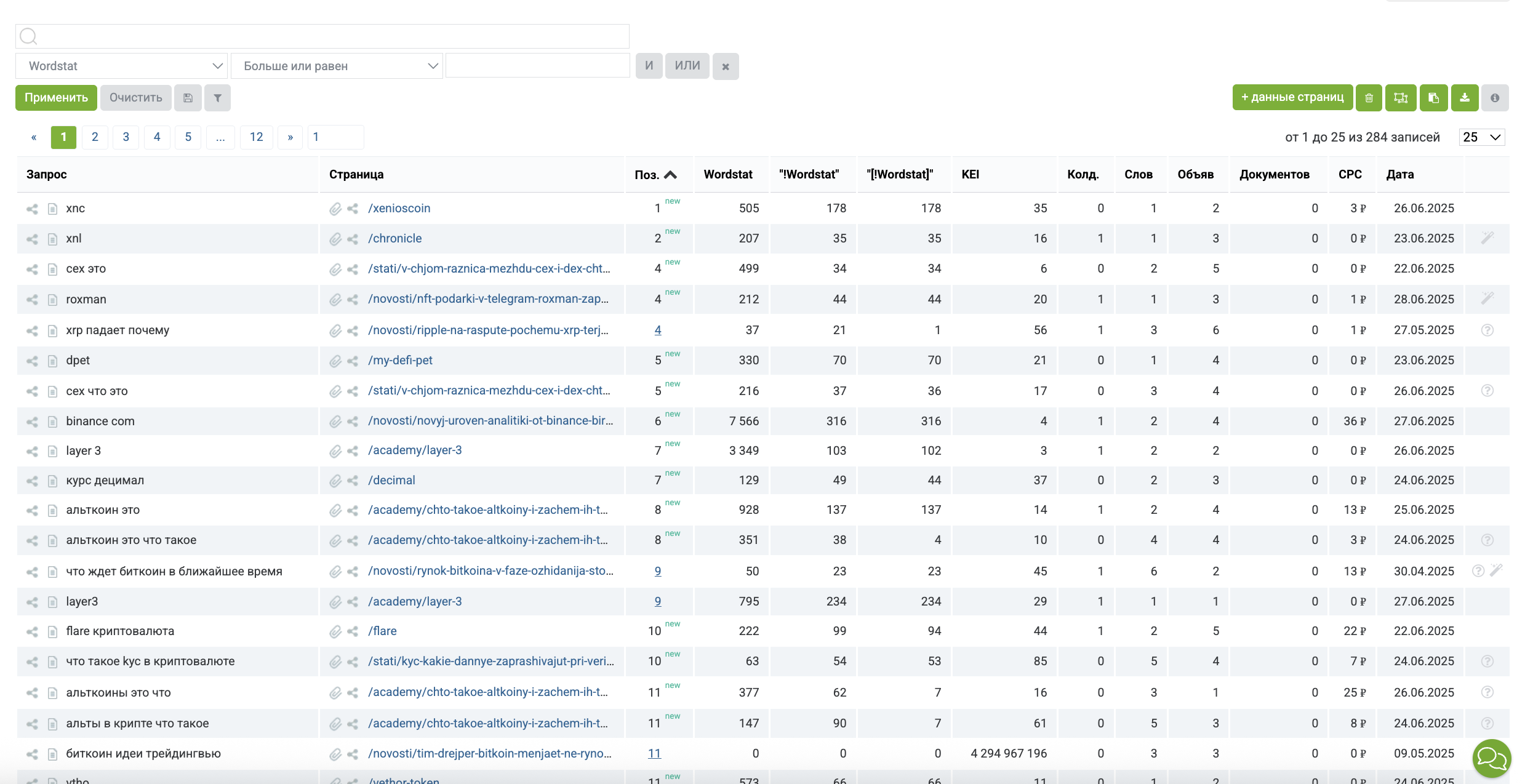Screen dimensions: 1525x784
Task: Click the funnel filter icon button
Action: point(217,98)
